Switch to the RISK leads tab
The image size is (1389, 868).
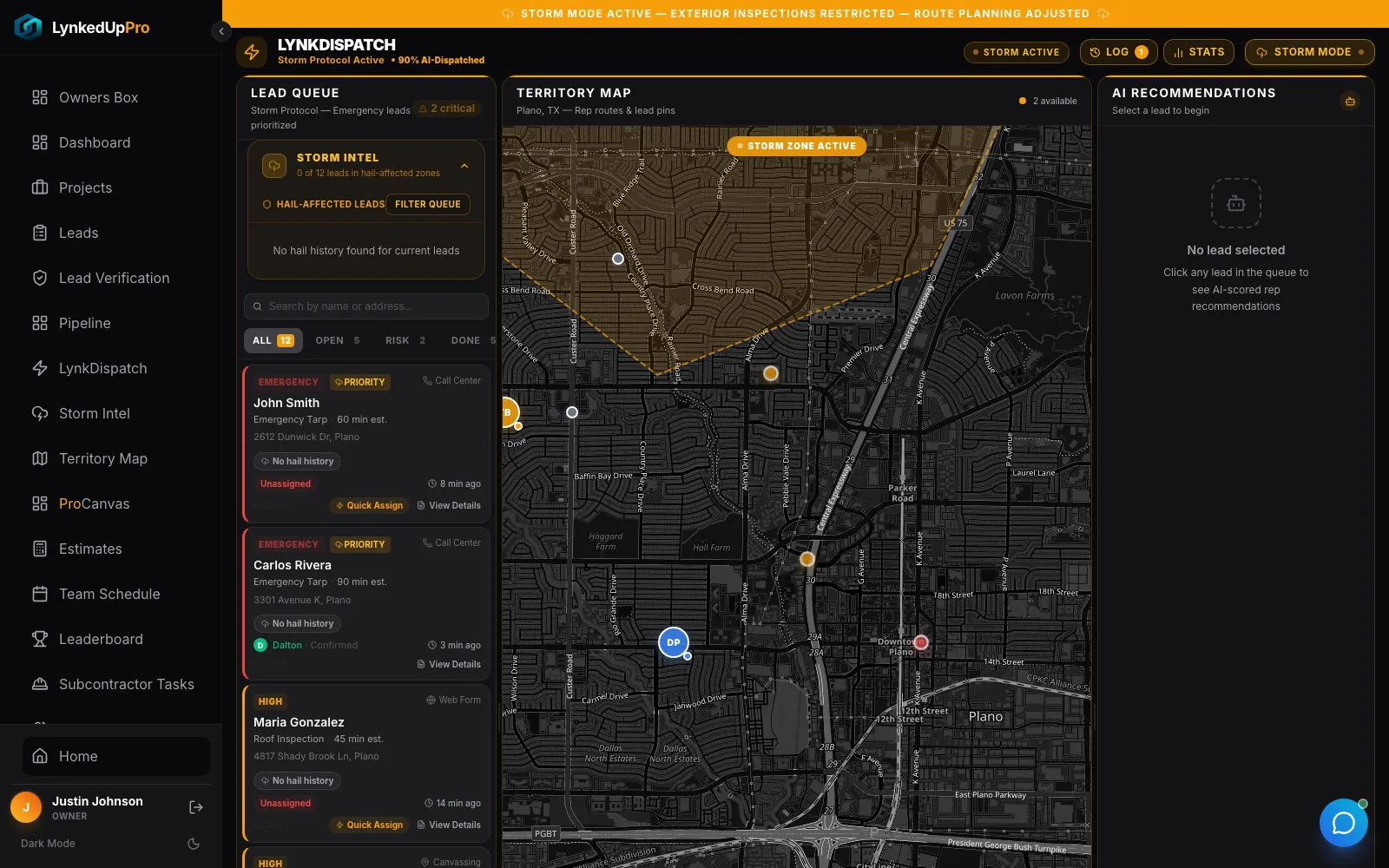click(405, 340)
